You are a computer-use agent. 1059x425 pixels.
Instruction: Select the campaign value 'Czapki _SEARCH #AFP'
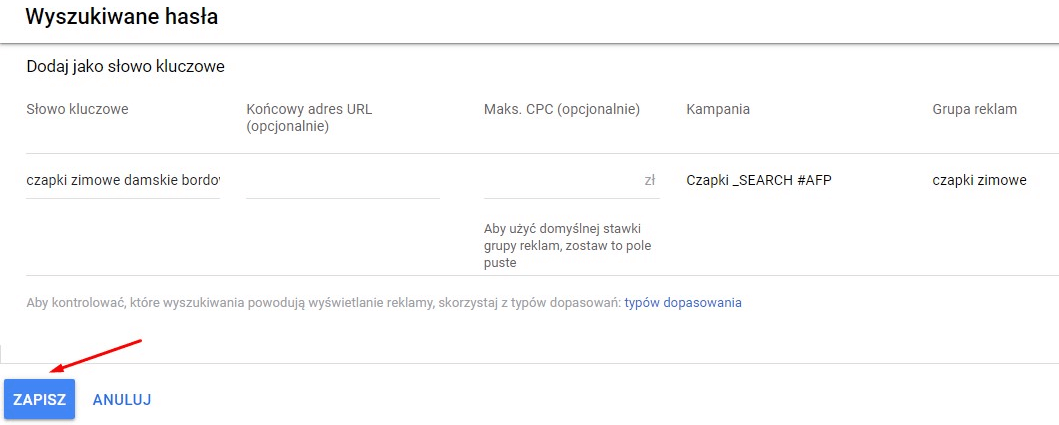tap(758, 180)
